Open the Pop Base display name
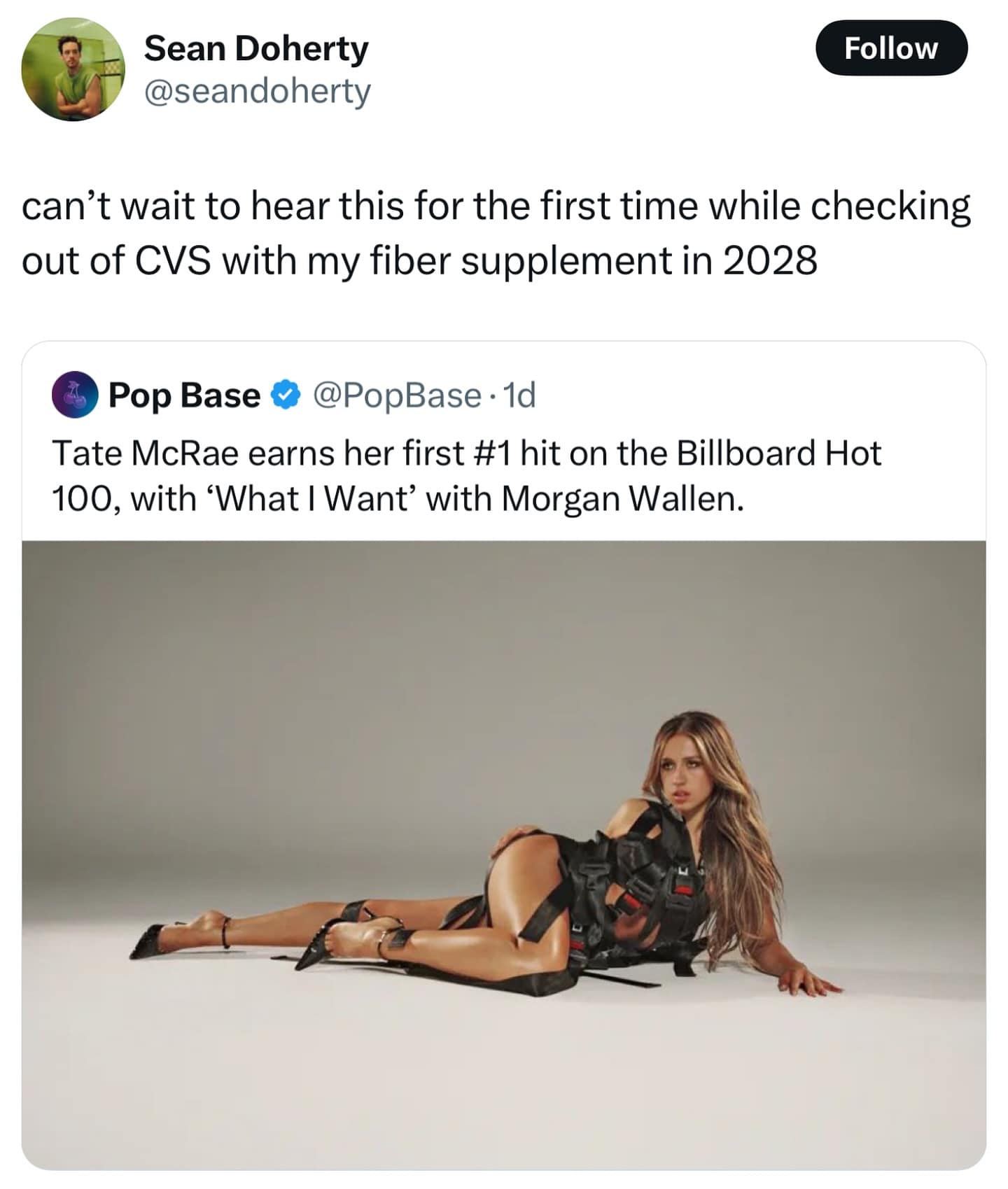Screen dimensions: 1008x1189 point(184,395)
